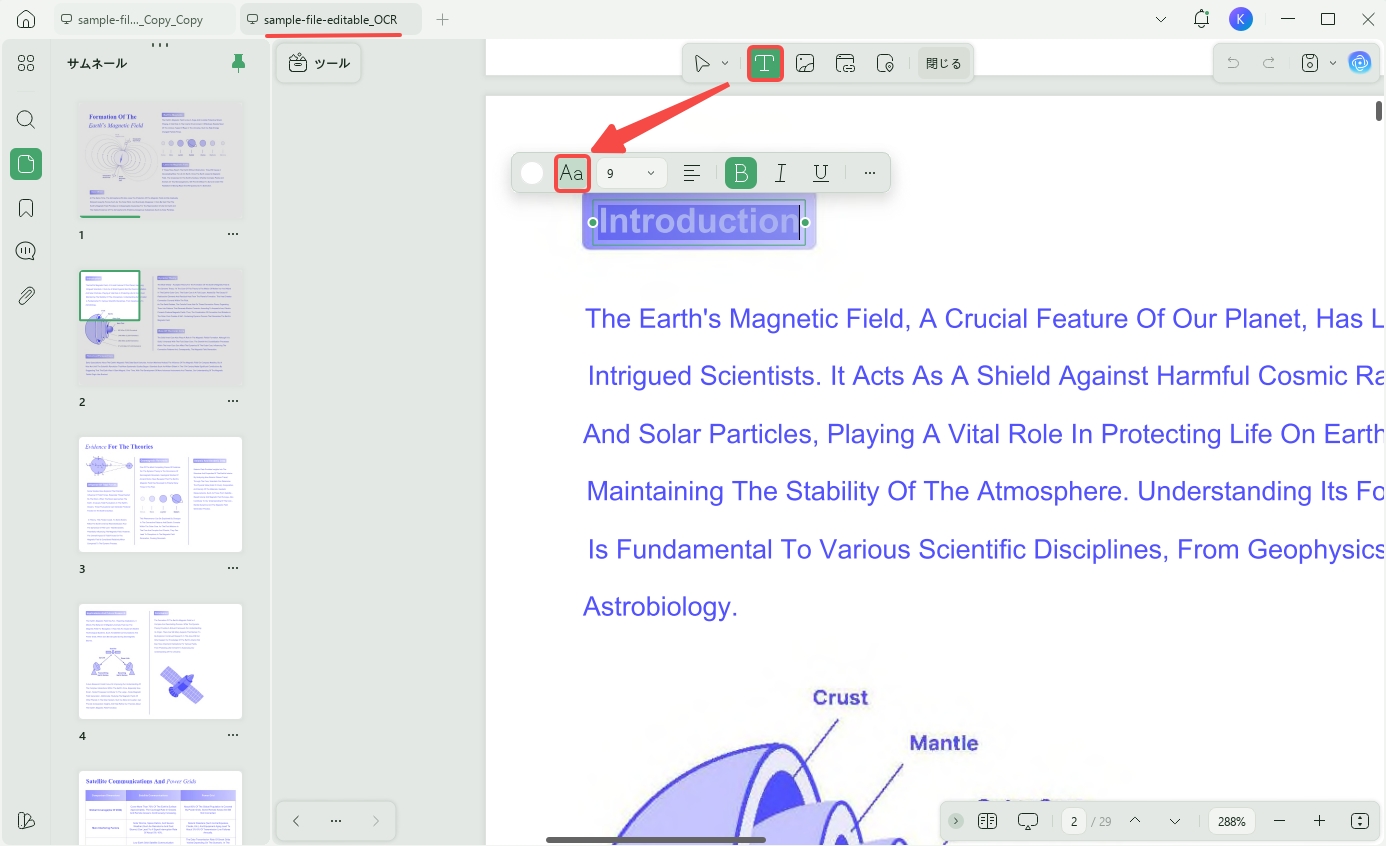The width and height of the screenshot is (1386, 846).
Task: Select page 4 thumbnail
Action: (x=161, y=661)
